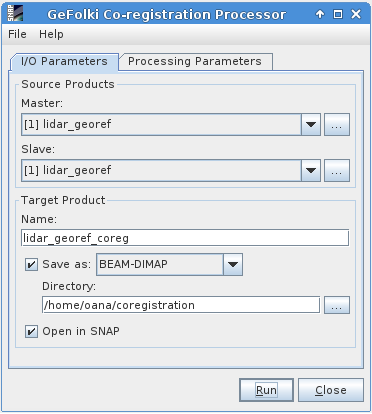The image size is (372, 414).
Task: Click the target product Name field
Action: [185, 238]
